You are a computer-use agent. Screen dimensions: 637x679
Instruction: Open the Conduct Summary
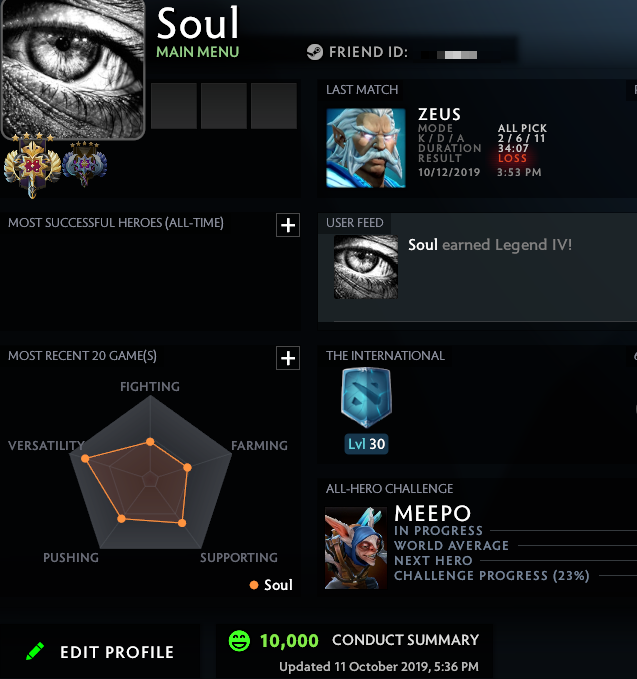(405, 640)
